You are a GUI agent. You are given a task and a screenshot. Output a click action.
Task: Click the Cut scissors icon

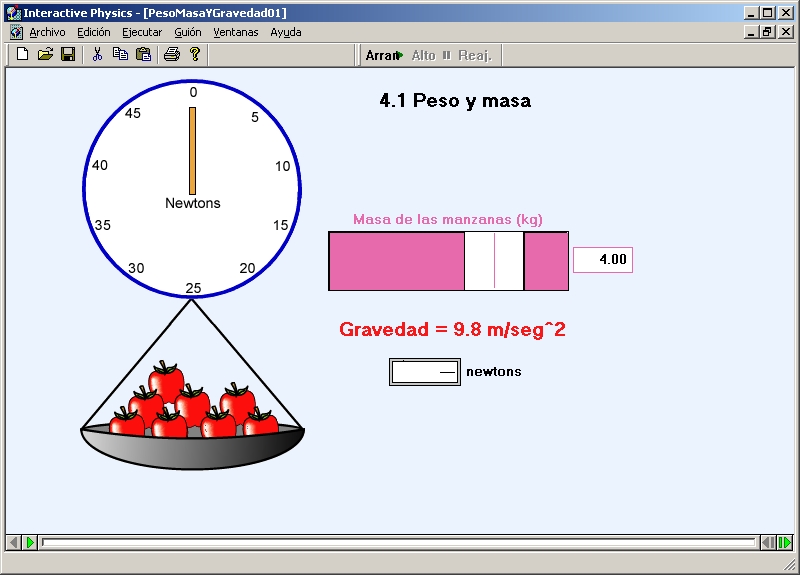[x=97, y=54]
